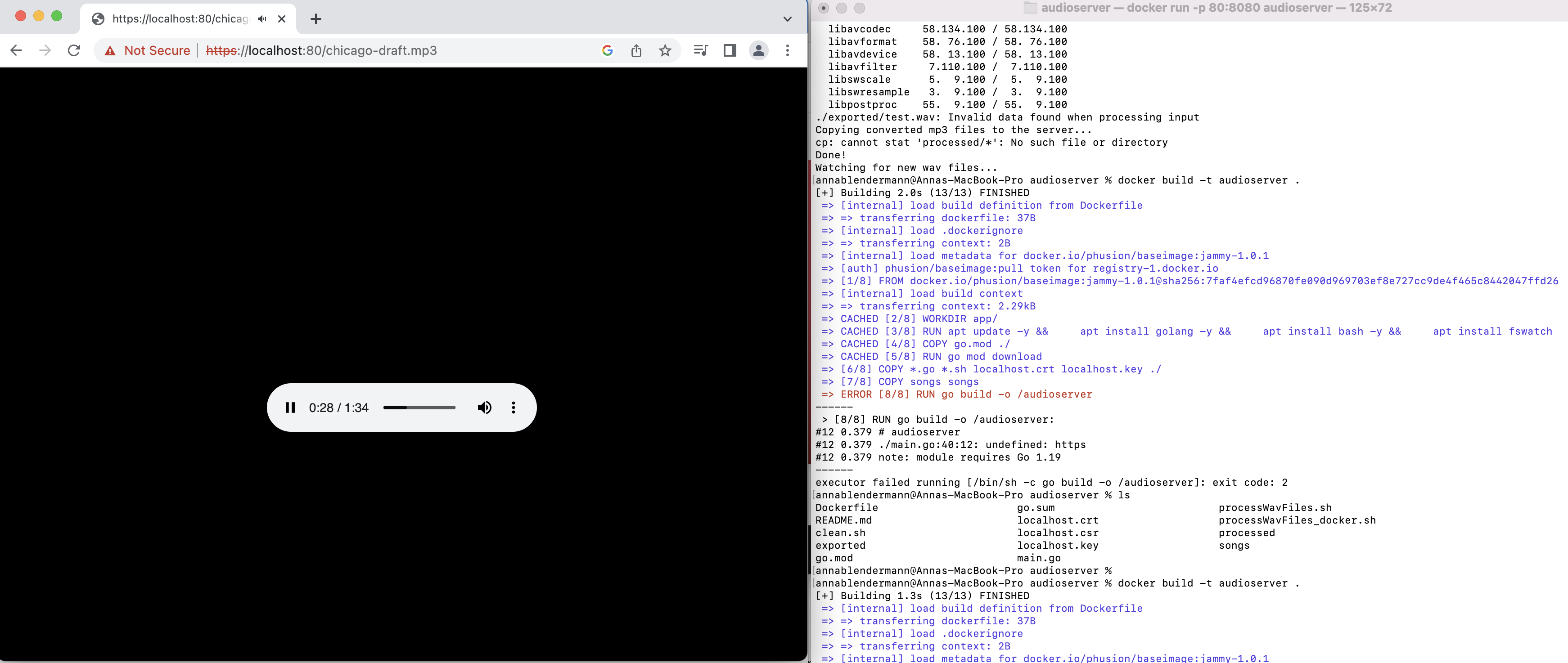The height and width of the screenshot is (663, 1568).
Task: Reload the current page
Action: click(74, 50)
